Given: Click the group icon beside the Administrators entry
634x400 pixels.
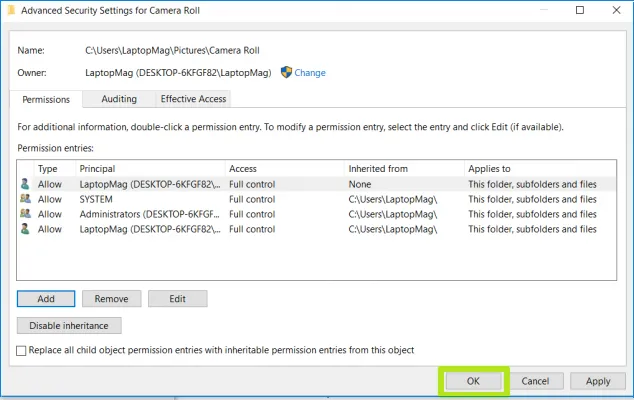Looking at the screenshot, I should (x=25, y=214).
